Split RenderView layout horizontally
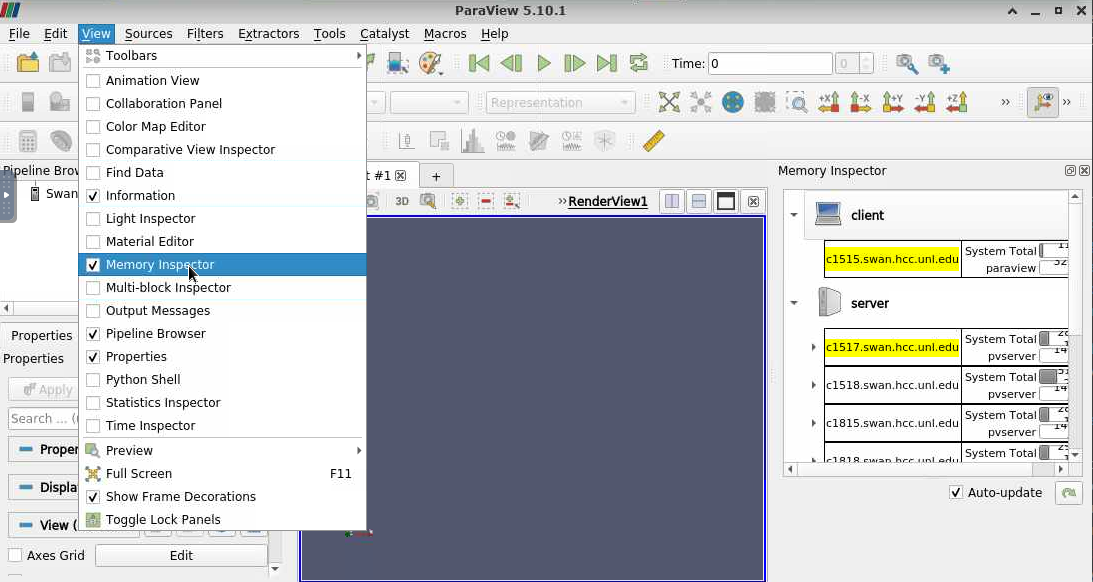The width and height of the screenshot is (1093, 582). 672,201
